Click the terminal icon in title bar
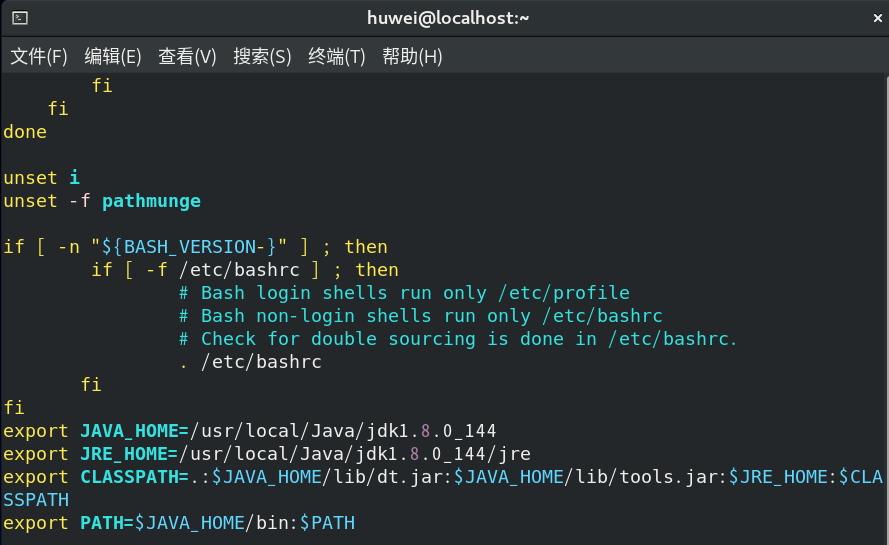The width and height of the screenshot is (889, 545). pyautogui.click(x=20, y=18)
